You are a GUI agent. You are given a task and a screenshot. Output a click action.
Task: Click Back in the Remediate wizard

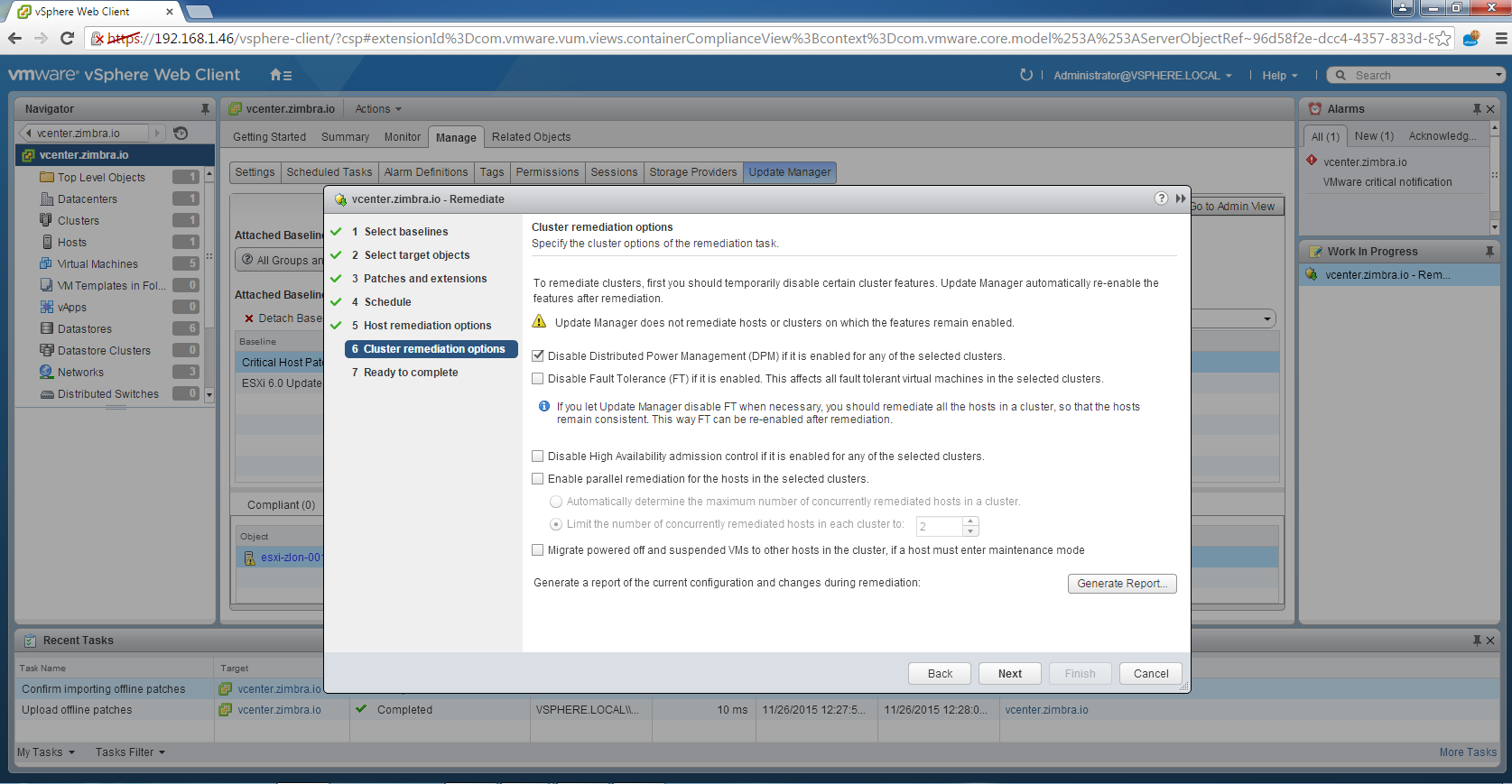pyautogui.click(x=940, y=674)
